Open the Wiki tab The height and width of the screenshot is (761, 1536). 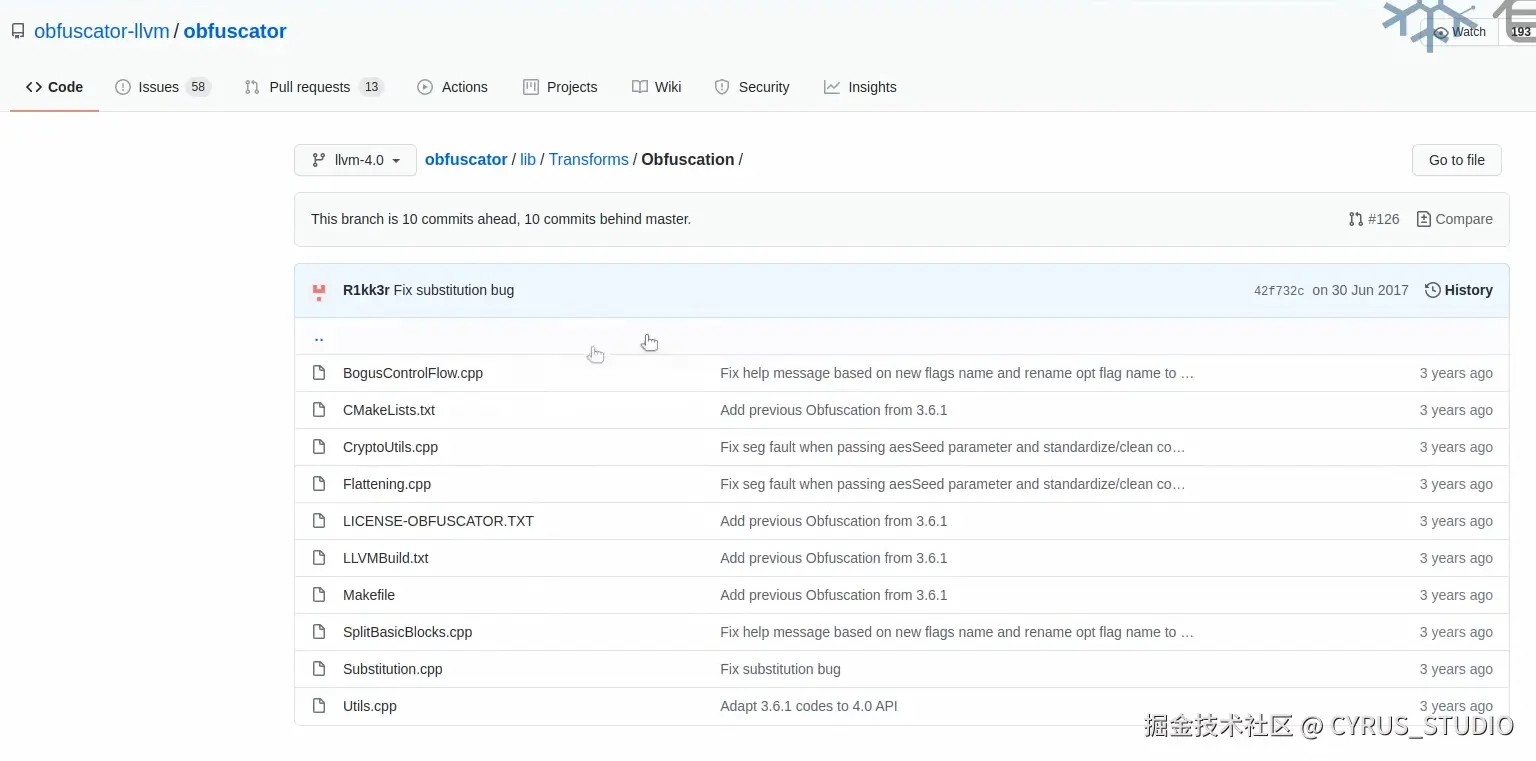click(657, 87)
